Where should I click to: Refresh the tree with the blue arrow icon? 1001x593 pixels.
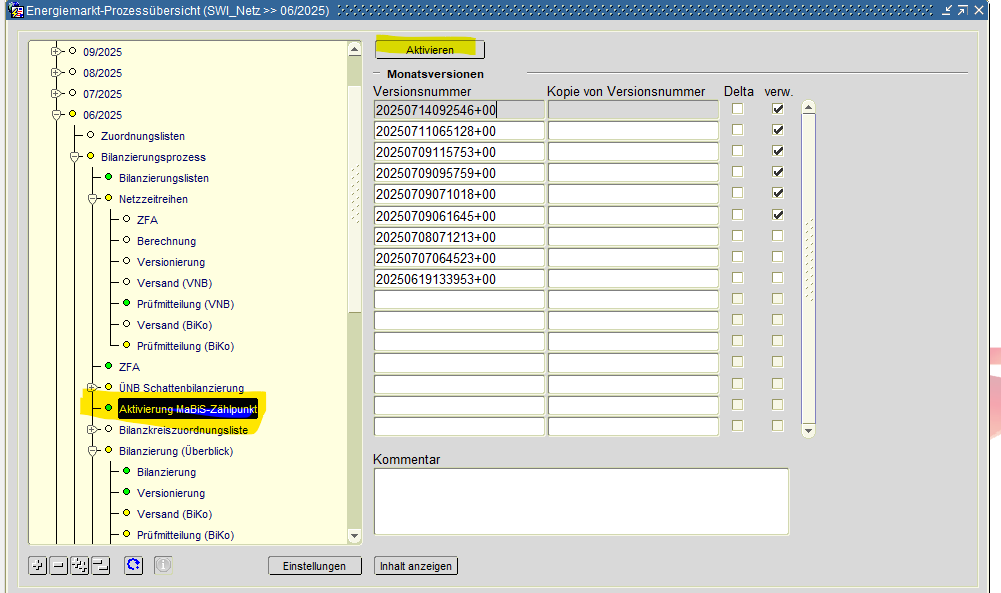pos(133,566)
